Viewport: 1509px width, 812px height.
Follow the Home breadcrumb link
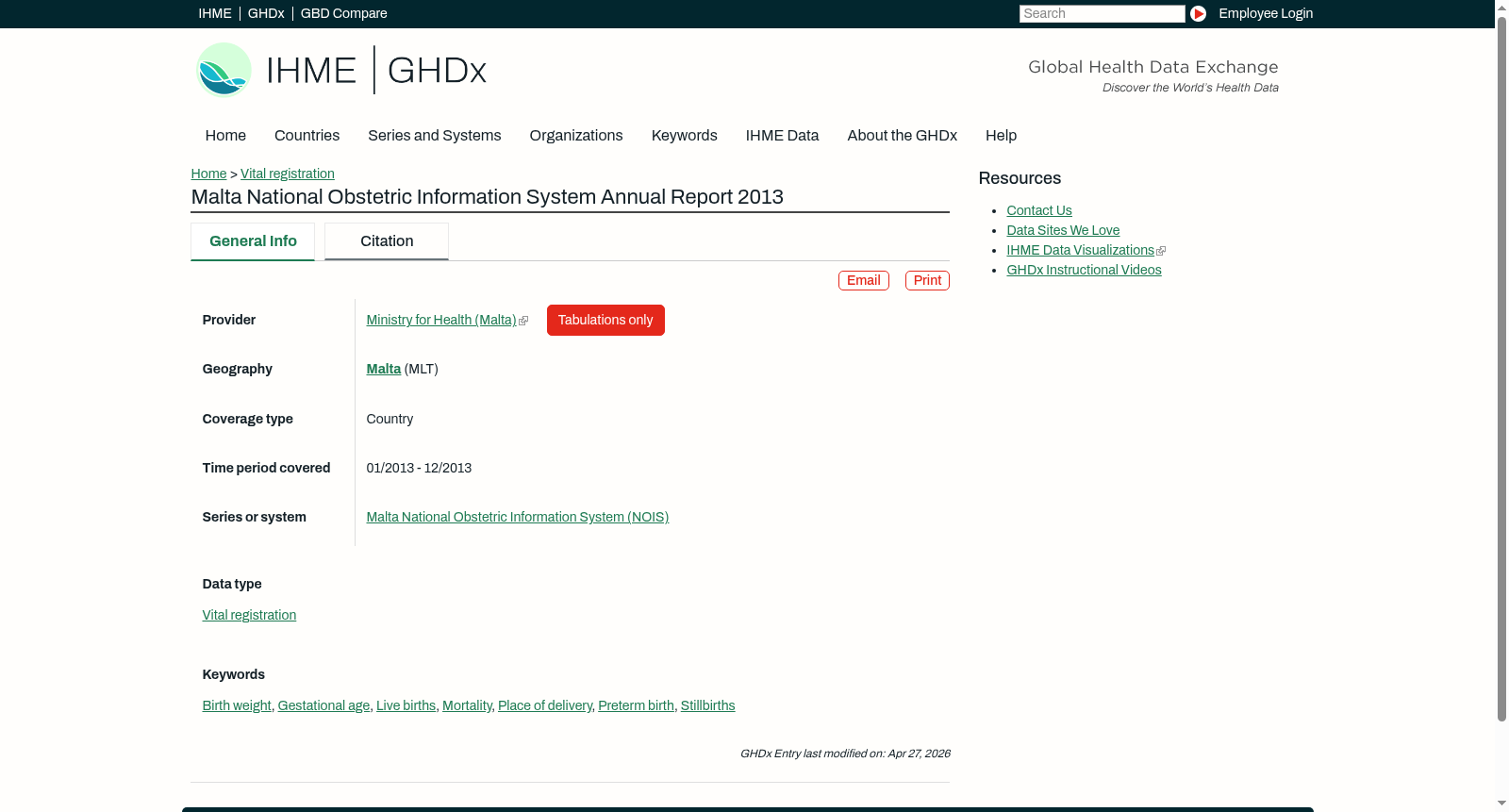pyautogui.click(x=208, y=174)
